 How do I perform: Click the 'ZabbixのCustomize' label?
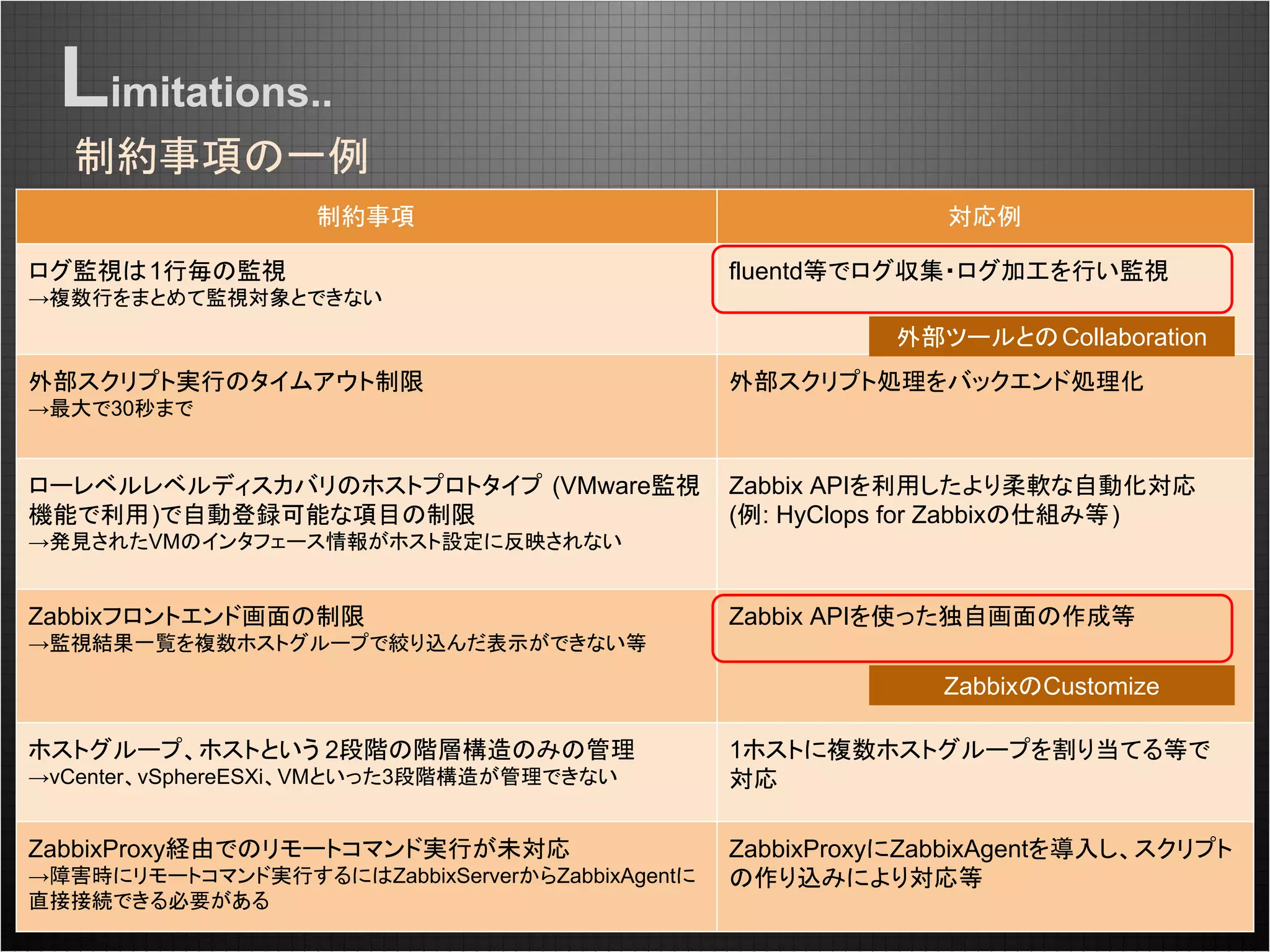1052,686
